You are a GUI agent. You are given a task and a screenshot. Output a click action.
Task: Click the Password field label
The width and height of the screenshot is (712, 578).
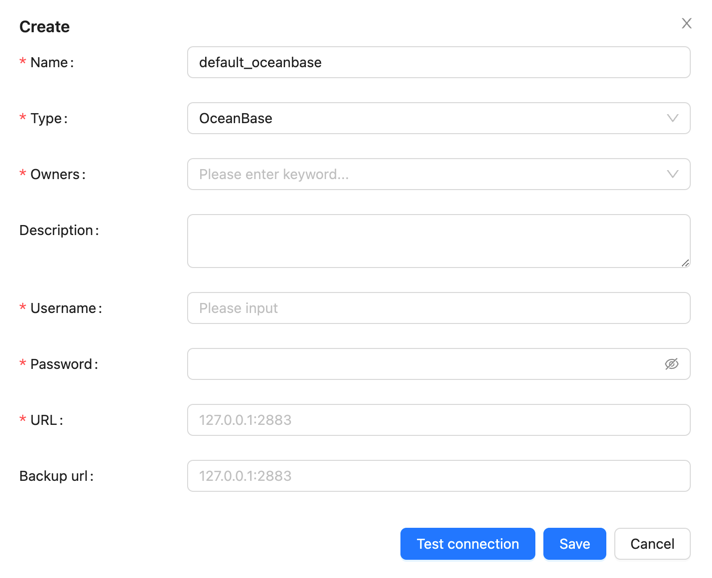click(64, 364)
